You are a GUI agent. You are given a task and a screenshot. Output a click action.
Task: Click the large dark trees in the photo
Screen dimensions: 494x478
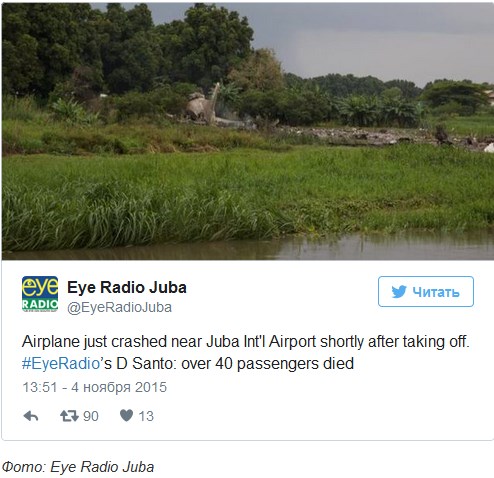[x=127, y=50]
